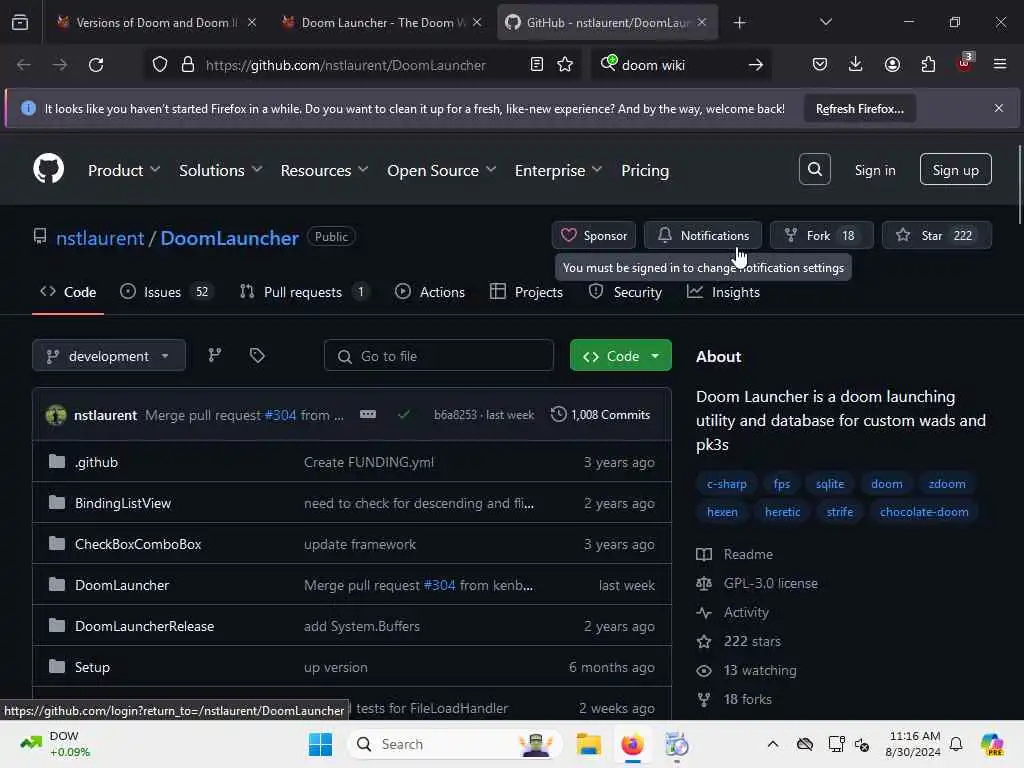Switch to the Security tab
The width and height of the screenshot is (1024, 768).
pyautogui.click(x=625, y=292)
